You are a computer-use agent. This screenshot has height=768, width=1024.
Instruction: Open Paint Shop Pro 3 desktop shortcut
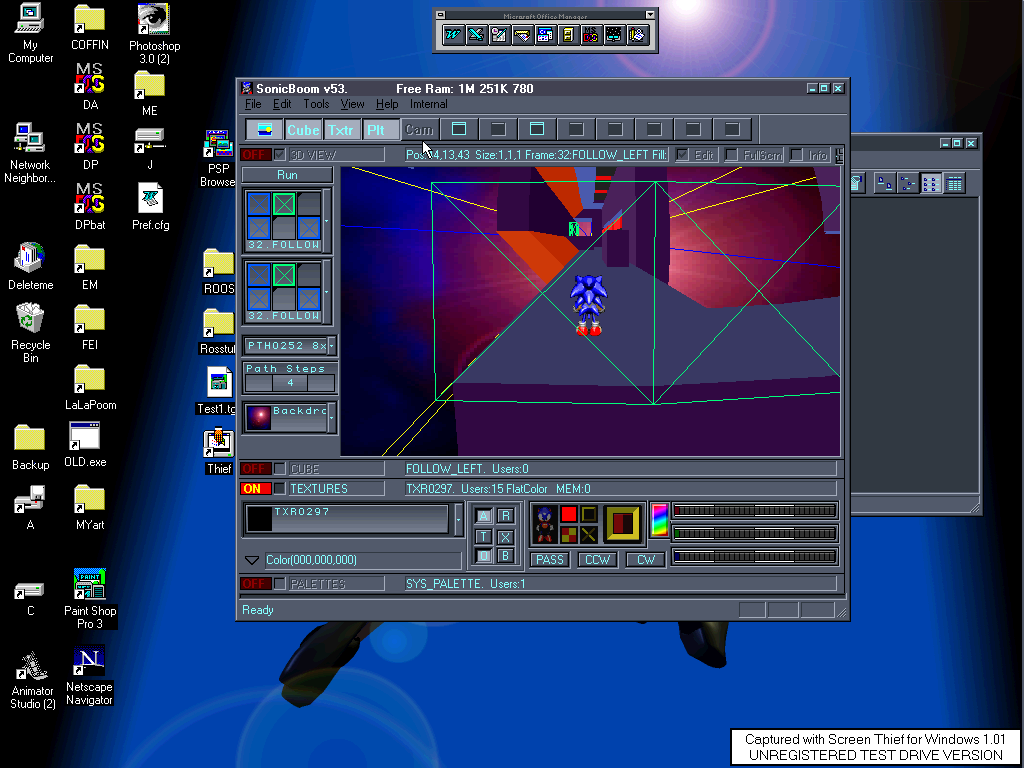click(x=90, y=599)
